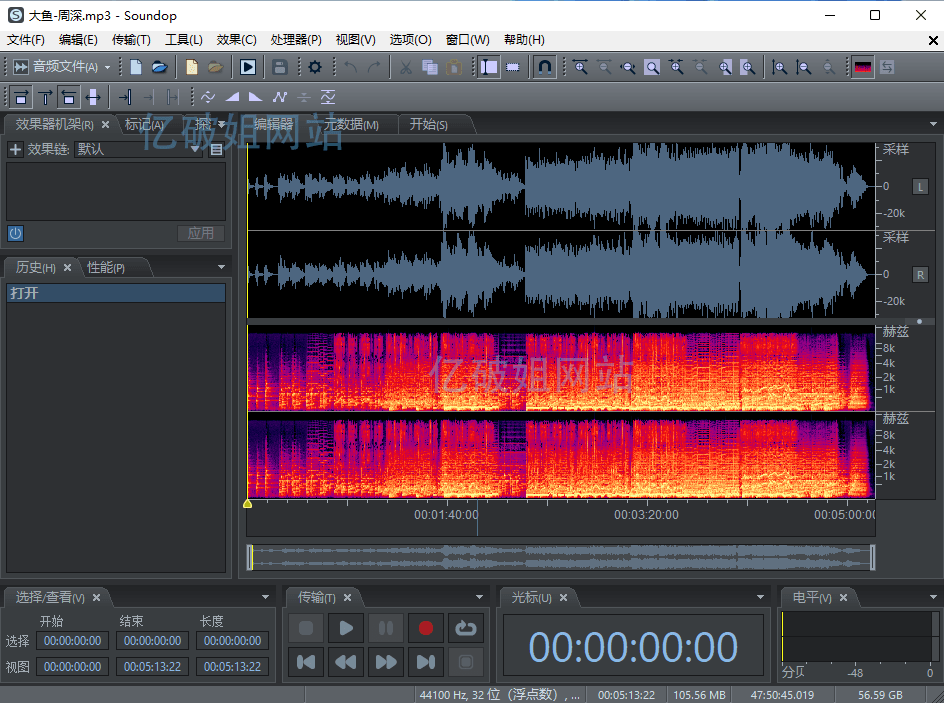Screen dimensions: 944x703
Task: Toggle the effects rack power button
Action: point(15,233)
